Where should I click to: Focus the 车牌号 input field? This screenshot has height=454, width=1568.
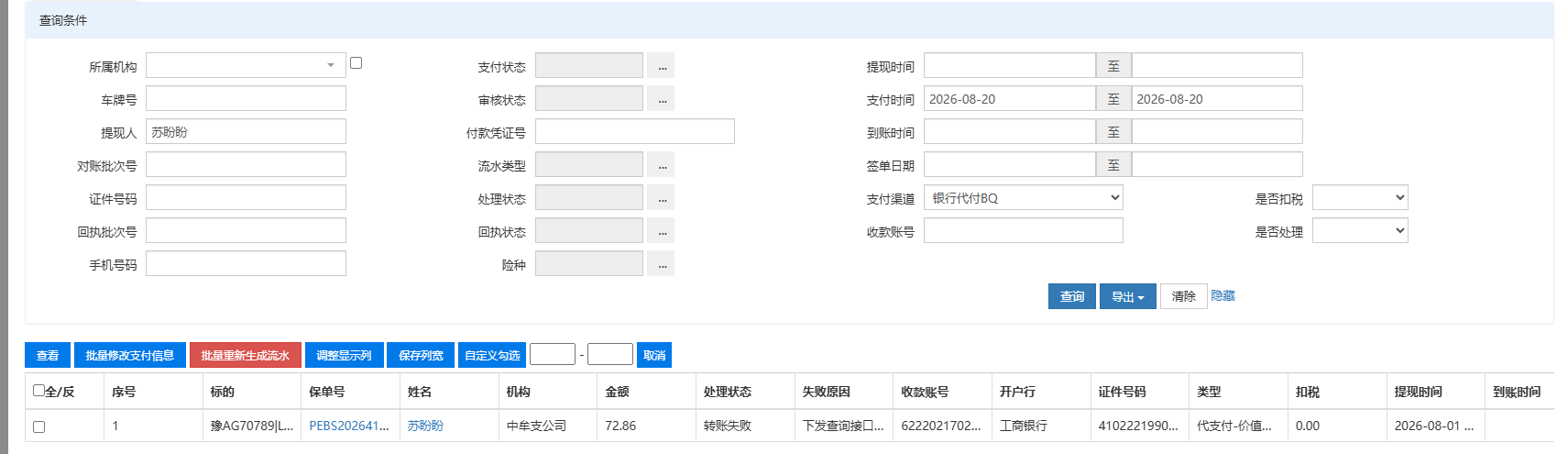pyautogui.click(x=246, y=98)
